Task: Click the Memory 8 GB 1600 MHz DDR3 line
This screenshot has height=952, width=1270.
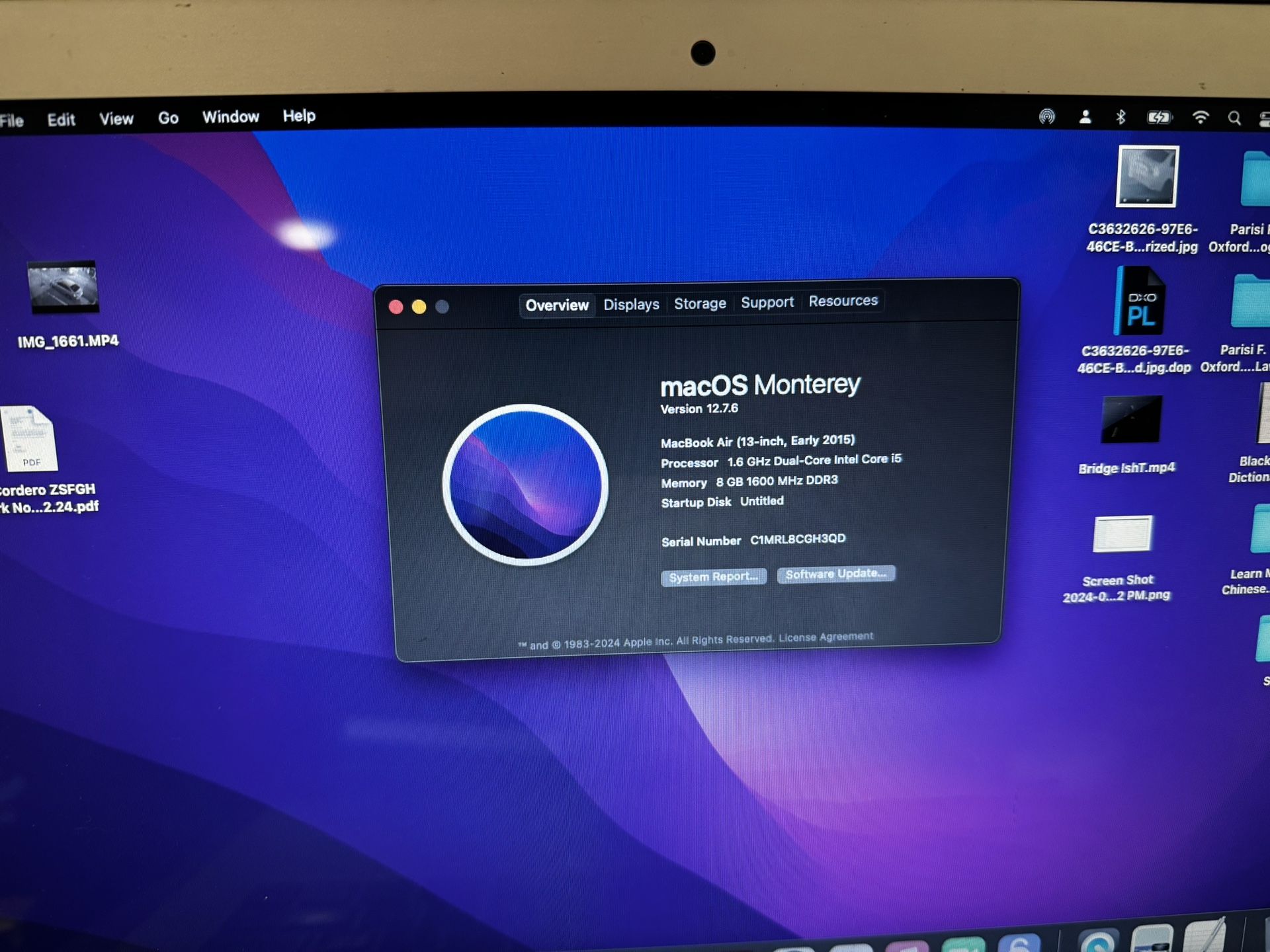Action: click(x=749, y=481)
